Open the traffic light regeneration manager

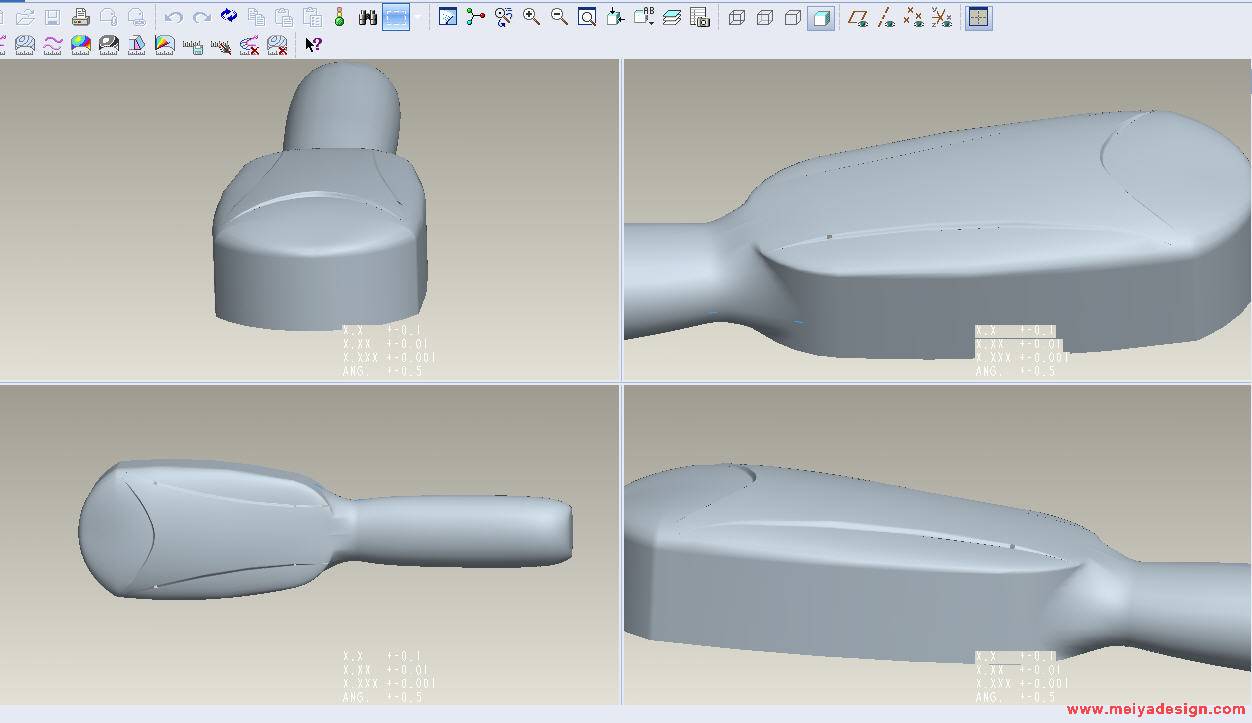pyautogui.click(x=340, y=17)
